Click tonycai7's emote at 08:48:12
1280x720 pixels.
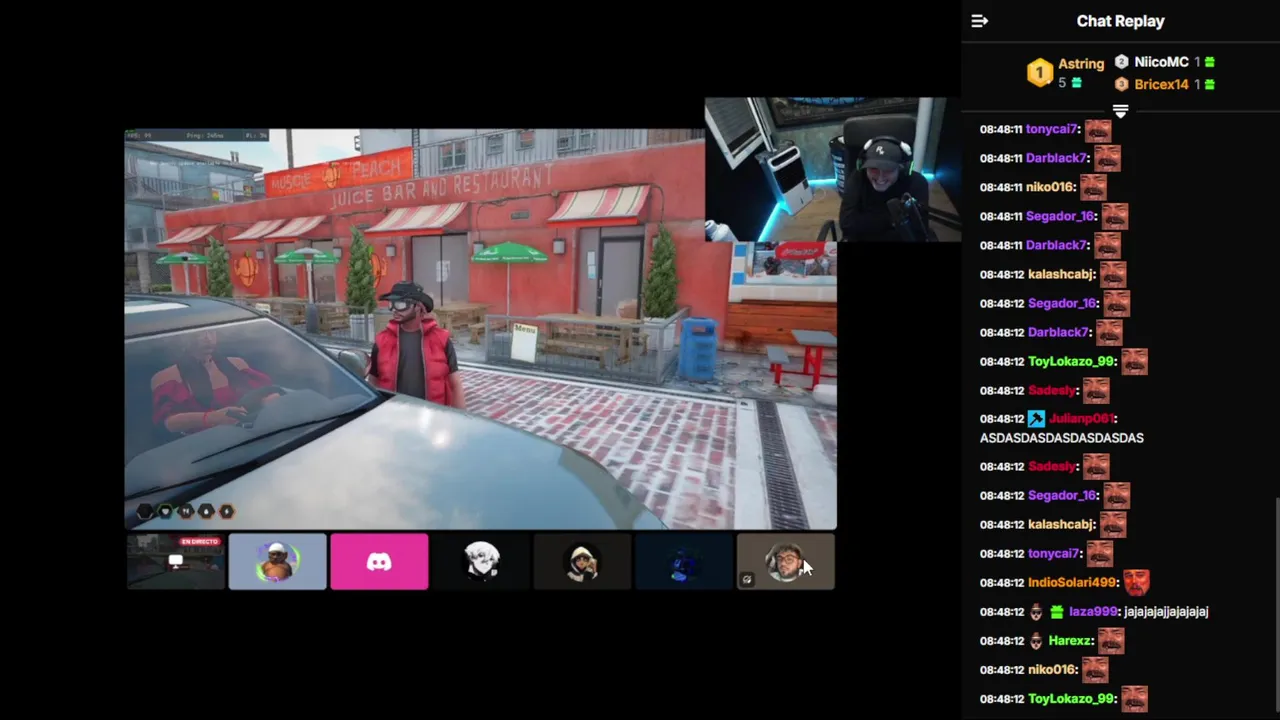coord(1099,553)
